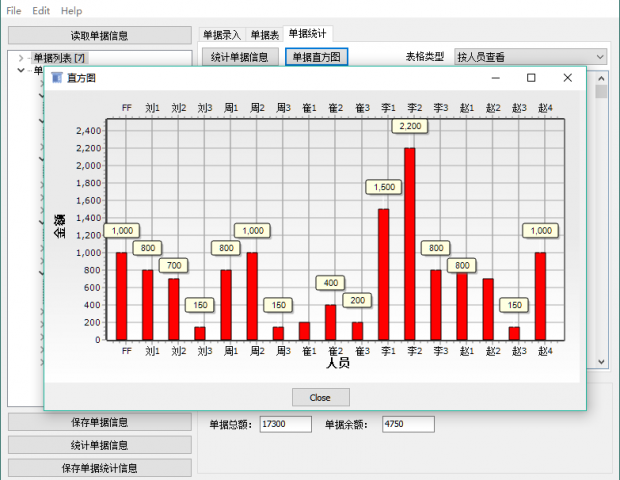Open the Help menu
Viewport: 620px width, 480px height.
(x=71, y=10)
